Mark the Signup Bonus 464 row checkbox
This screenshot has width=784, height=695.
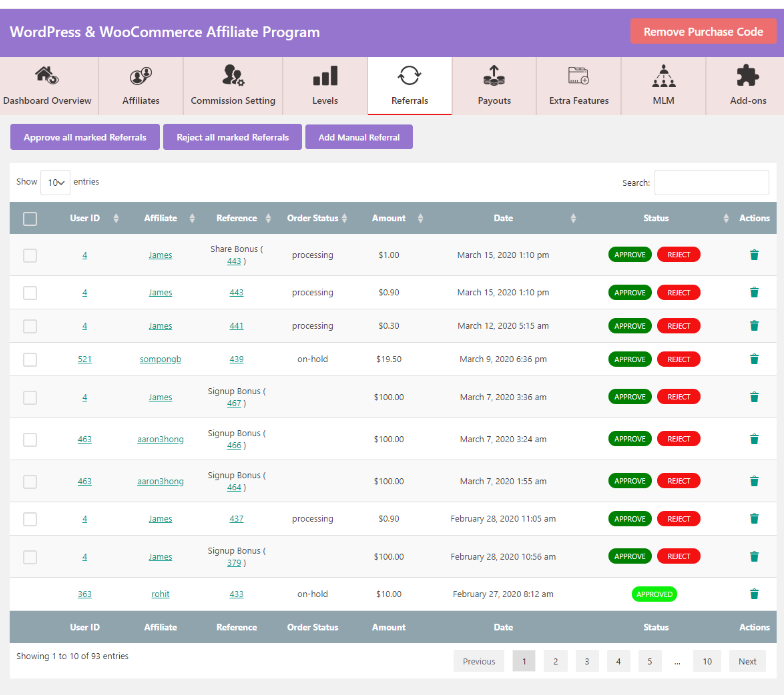point(30,482)
